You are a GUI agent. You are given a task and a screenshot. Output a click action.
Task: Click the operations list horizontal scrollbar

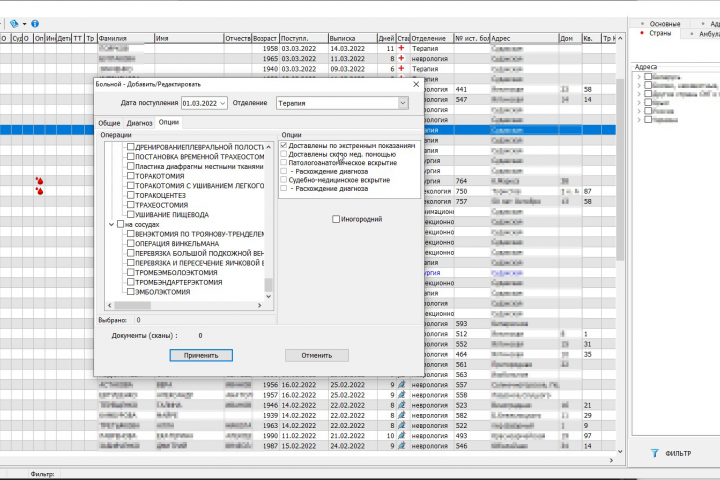click(184, 305)
